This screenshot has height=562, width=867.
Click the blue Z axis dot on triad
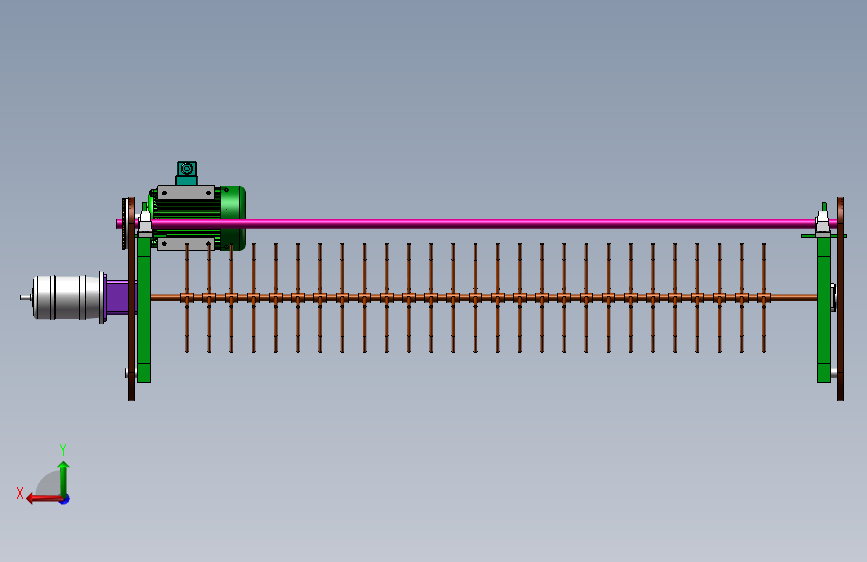65,499
